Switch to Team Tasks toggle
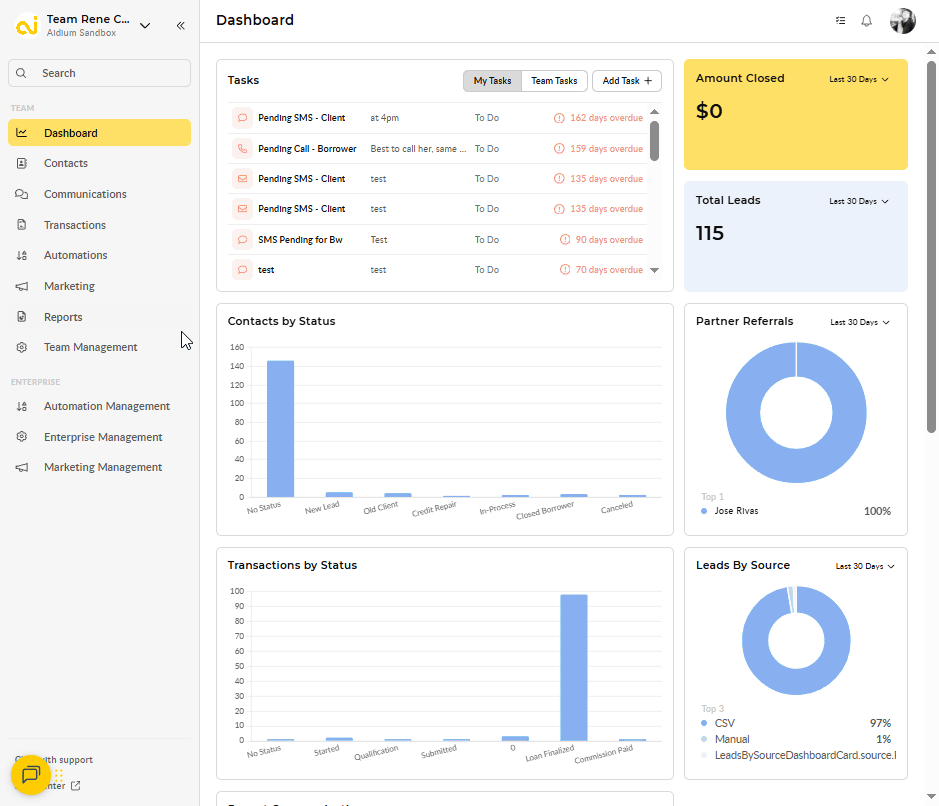 click(554, 81)
